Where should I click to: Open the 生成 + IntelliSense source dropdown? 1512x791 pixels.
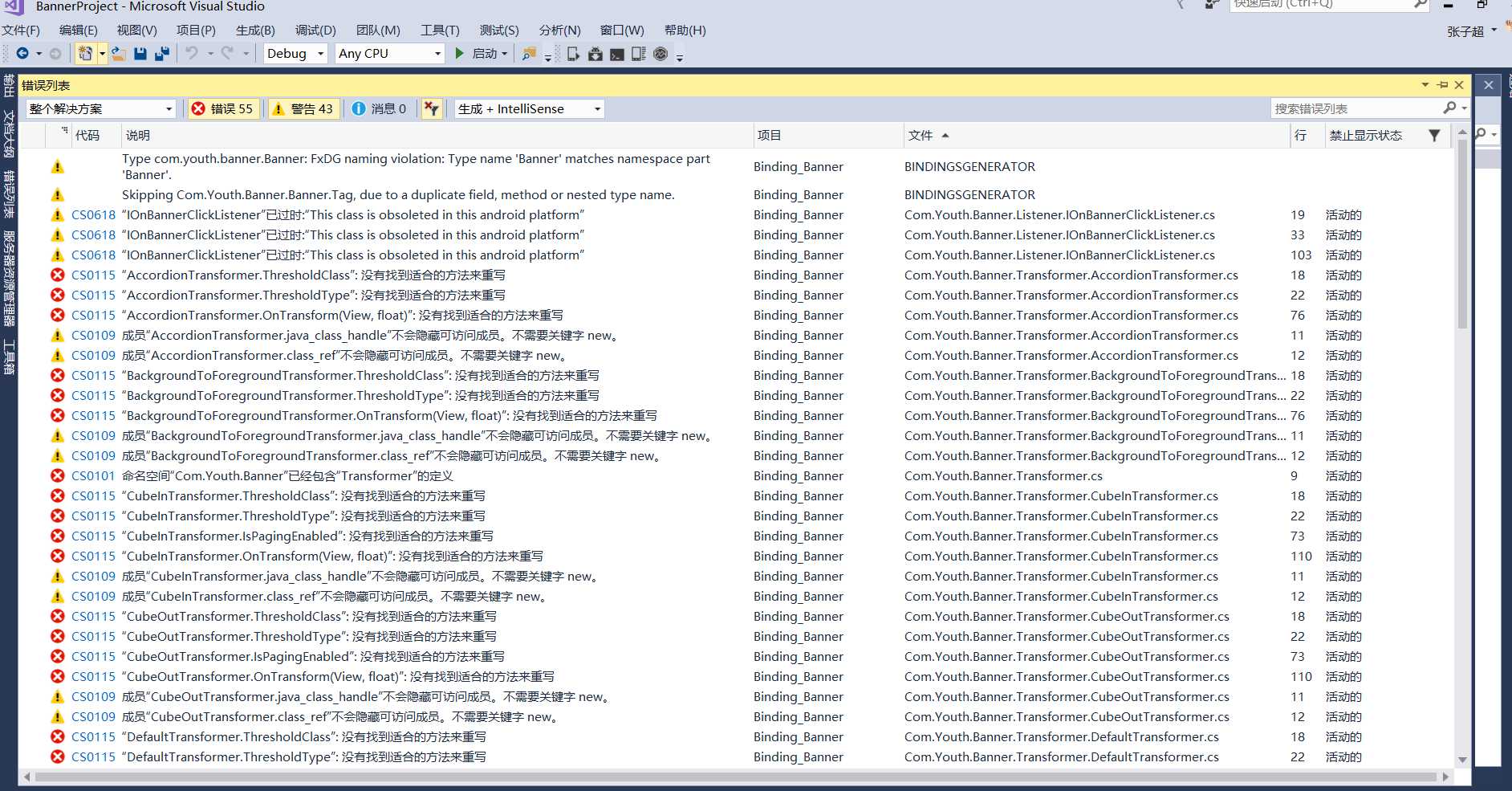pos(529,109)
